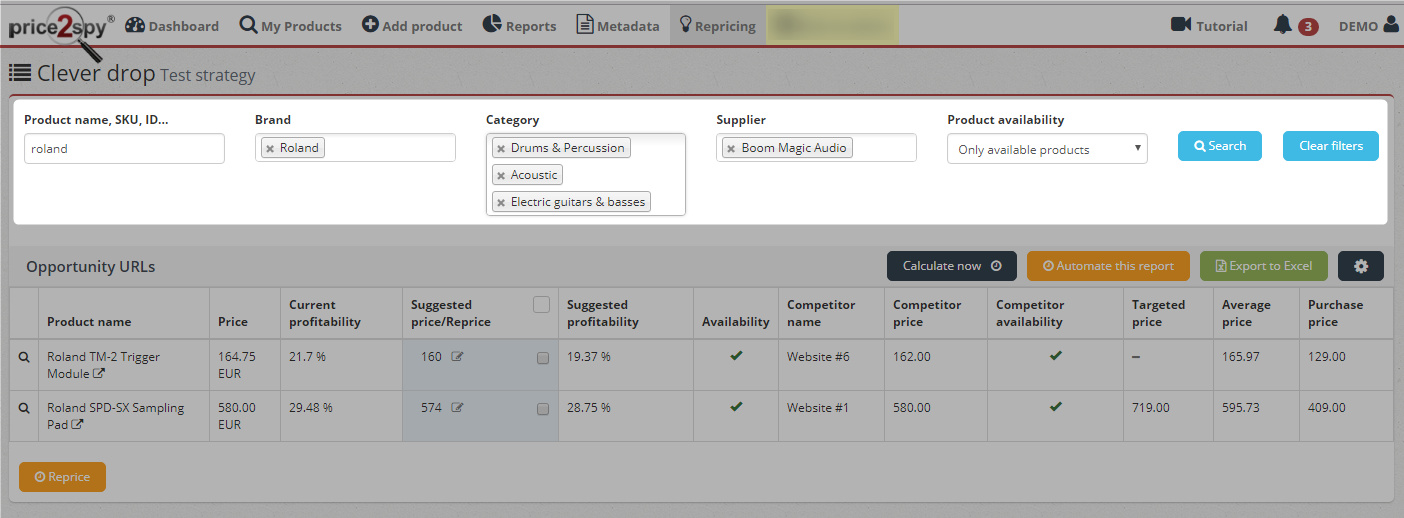This screenshot has height=518, width=1404.
Task: Click the magnifier icon for Roland SPD-SX row
Action: (x=25, y=408)
